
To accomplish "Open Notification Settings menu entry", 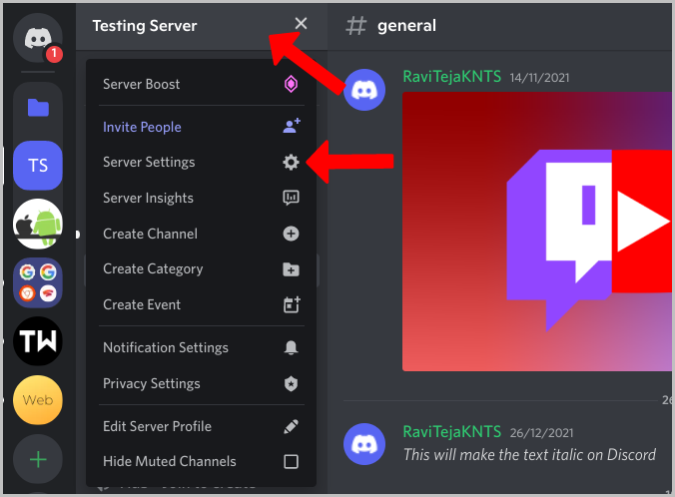I will (201, 348).
